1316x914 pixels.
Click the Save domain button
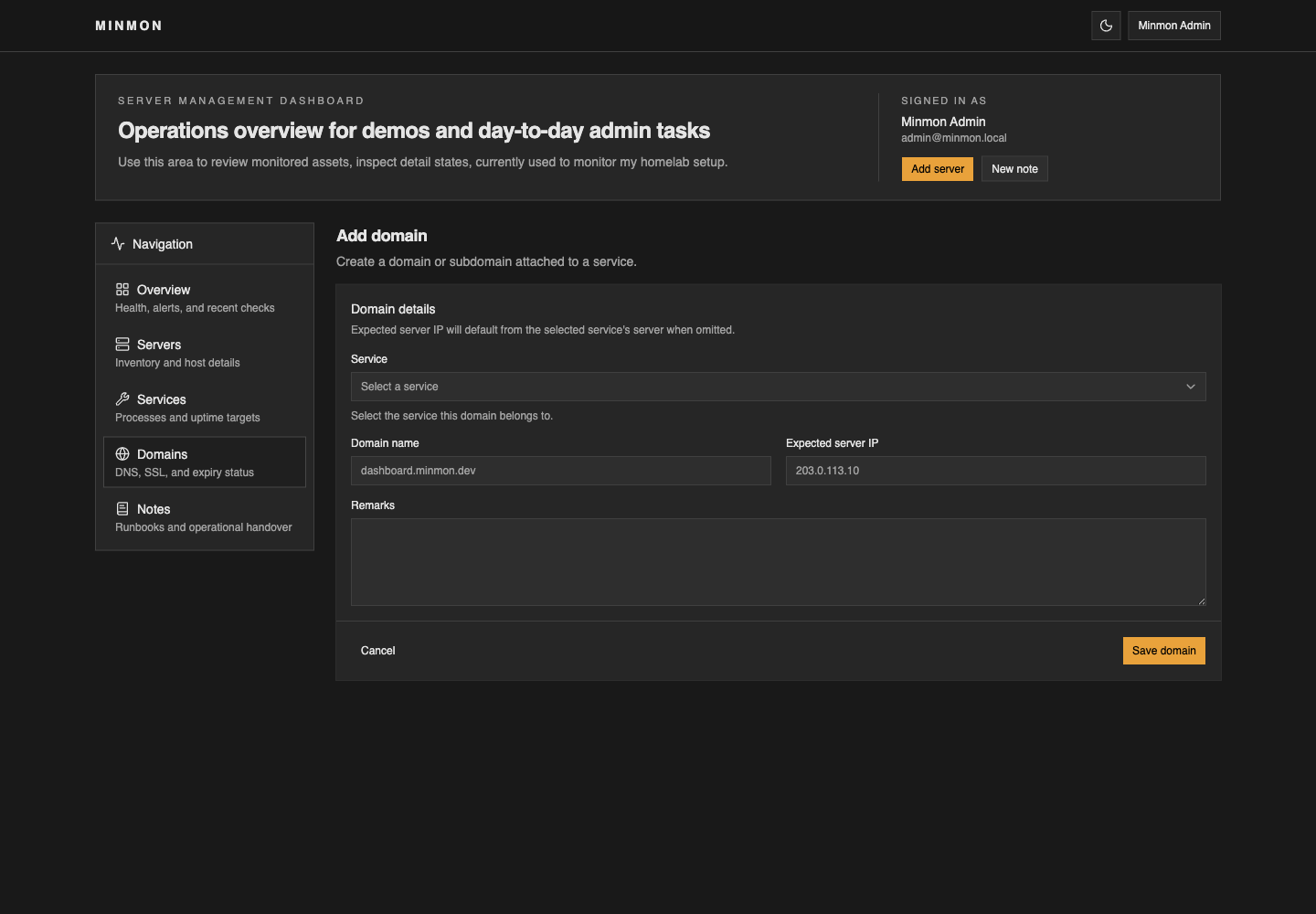1164,651
